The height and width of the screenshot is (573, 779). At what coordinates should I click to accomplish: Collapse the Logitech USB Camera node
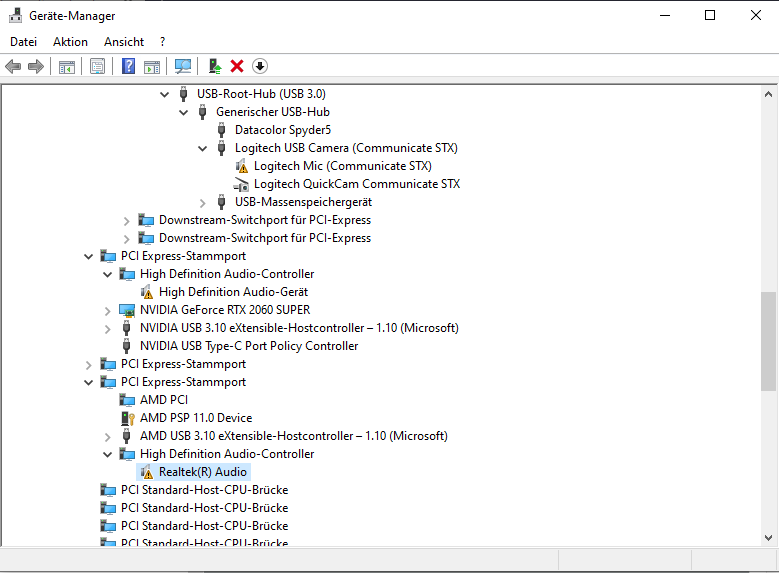click(203, 148)
